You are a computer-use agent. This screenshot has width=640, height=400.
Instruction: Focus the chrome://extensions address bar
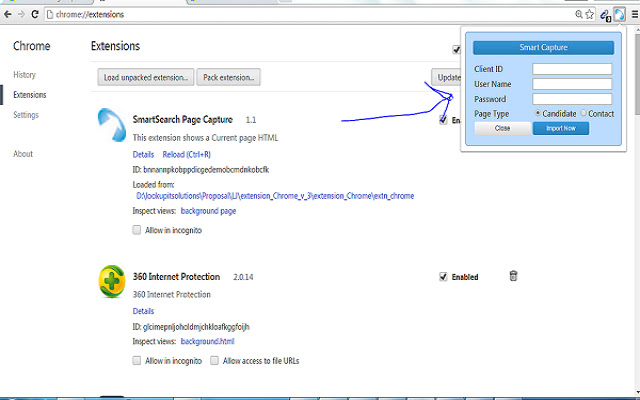click(x=310, y=15)
